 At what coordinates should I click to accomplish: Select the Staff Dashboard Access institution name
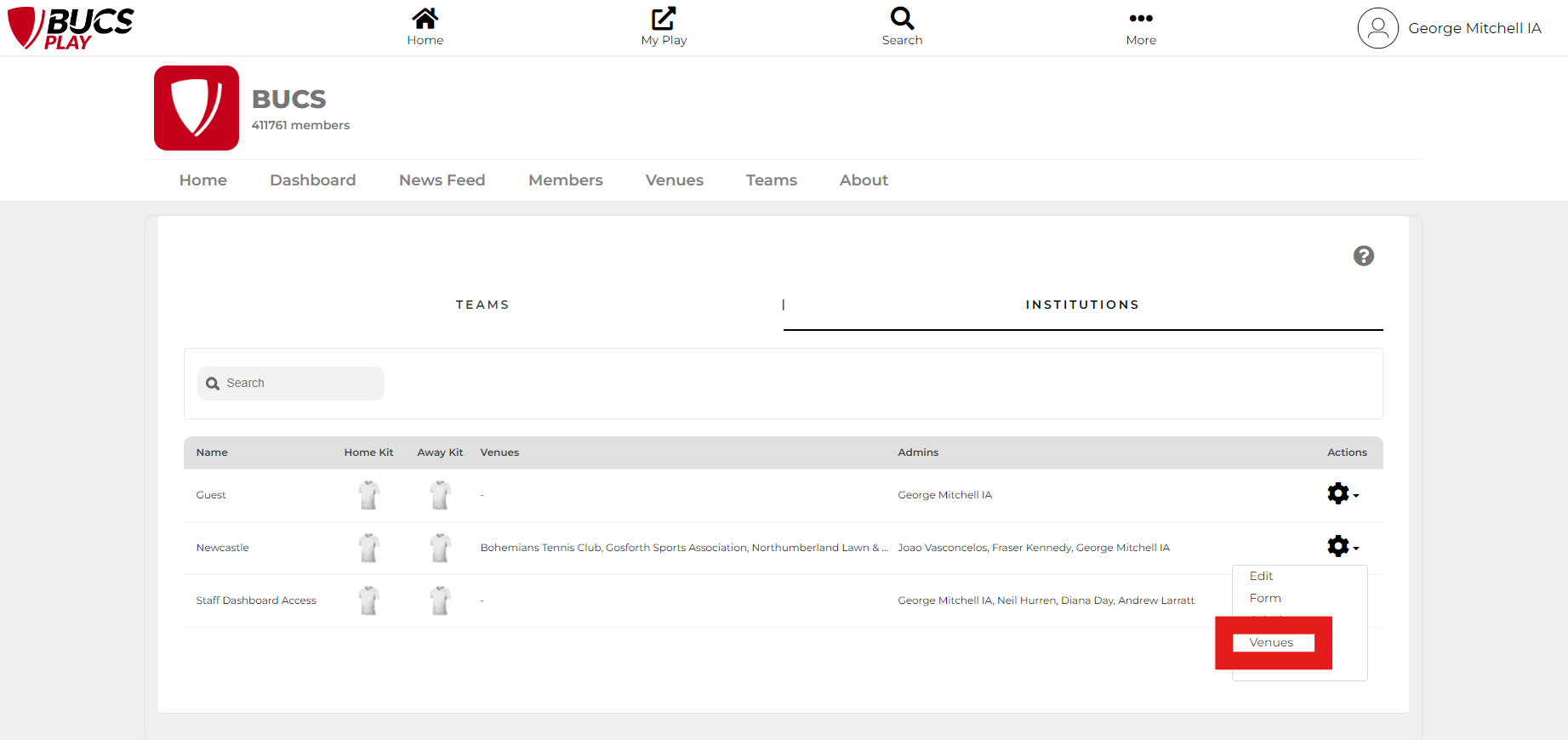[256, 601]
